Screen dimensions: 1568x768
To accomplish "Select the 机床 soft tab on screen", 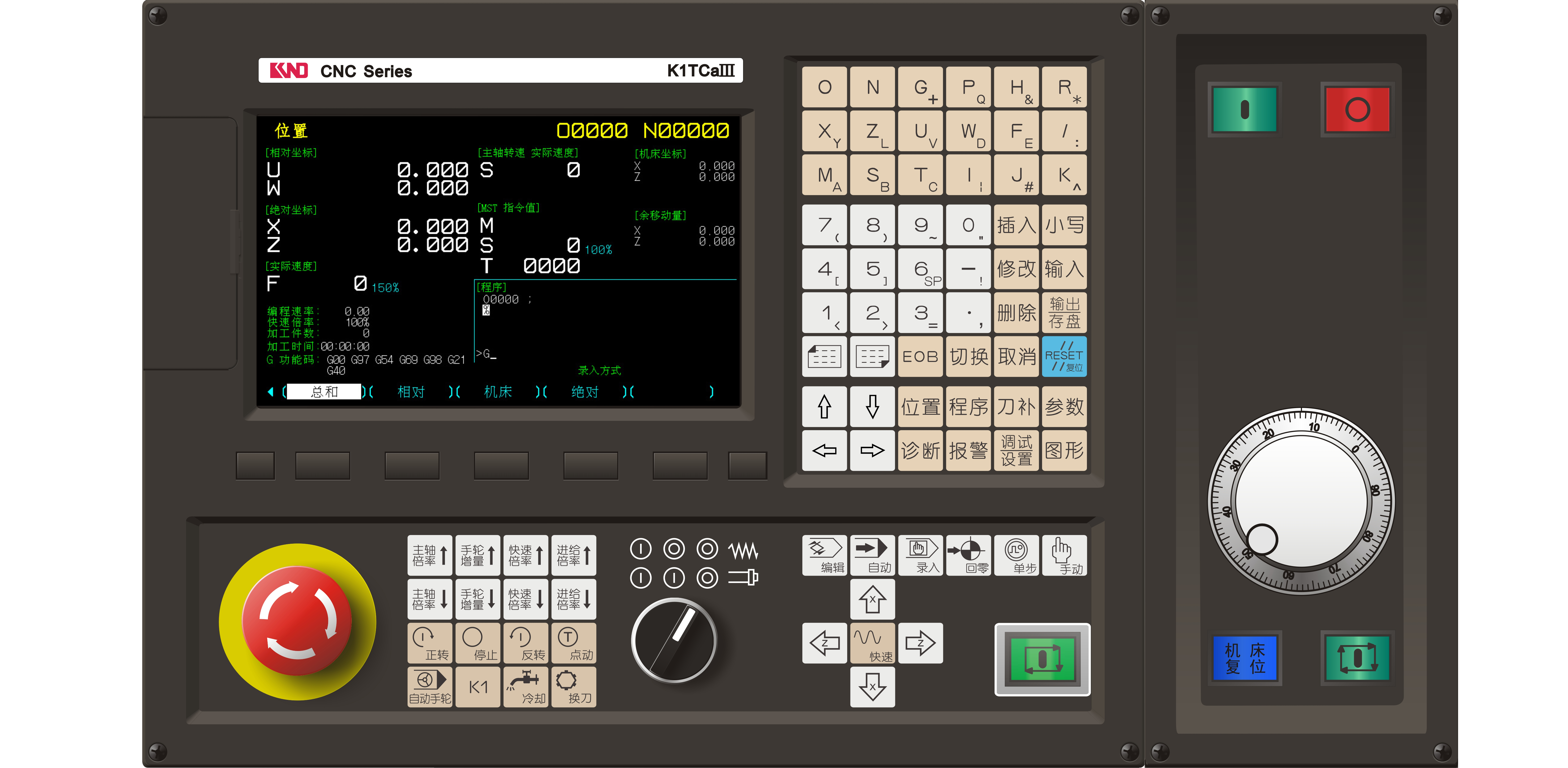I will coord(498,392).
